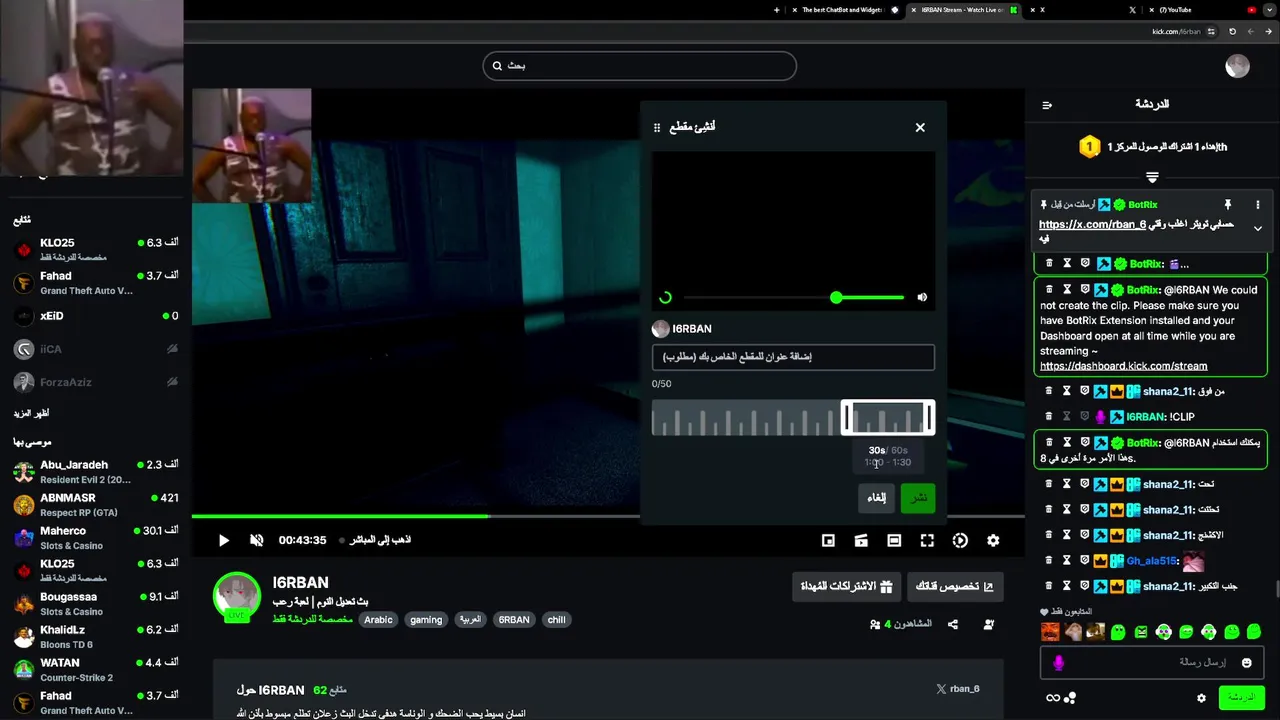
Task: Timeout user on the 'من فوق' message
Action: coord(1067,391)
